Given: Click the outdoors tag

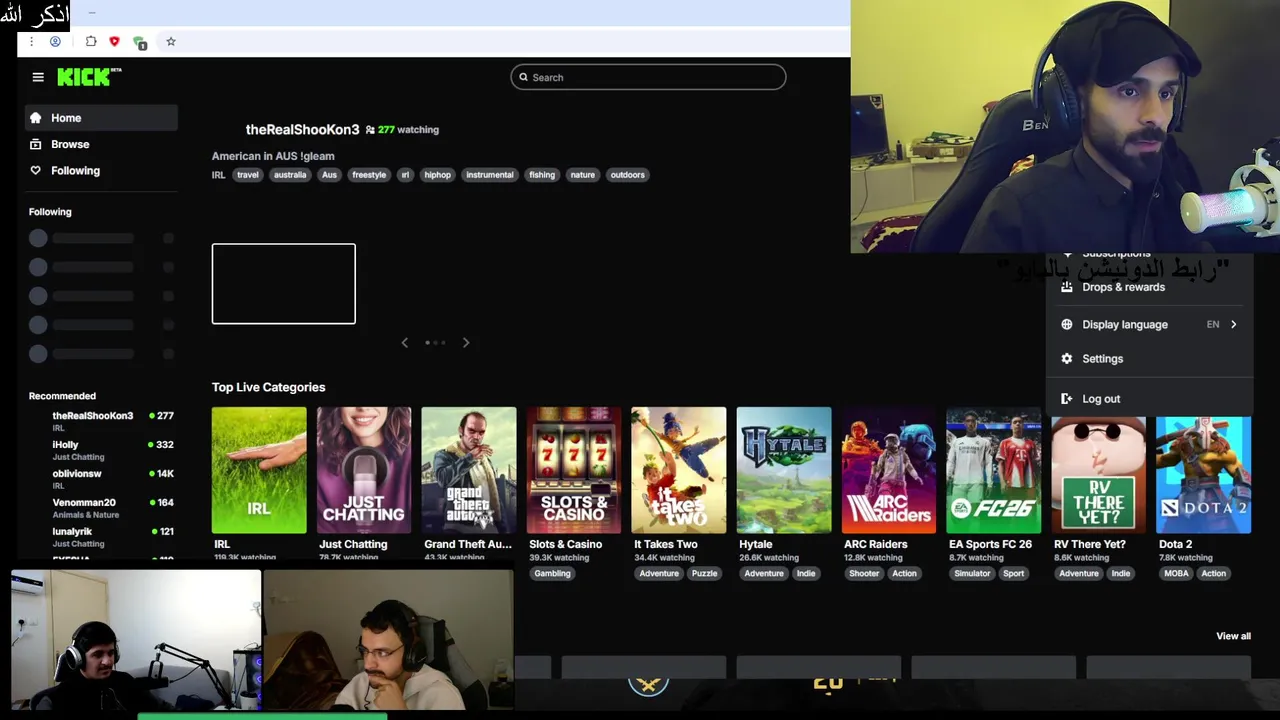Looking at the screenshot, I should [628, 175].
